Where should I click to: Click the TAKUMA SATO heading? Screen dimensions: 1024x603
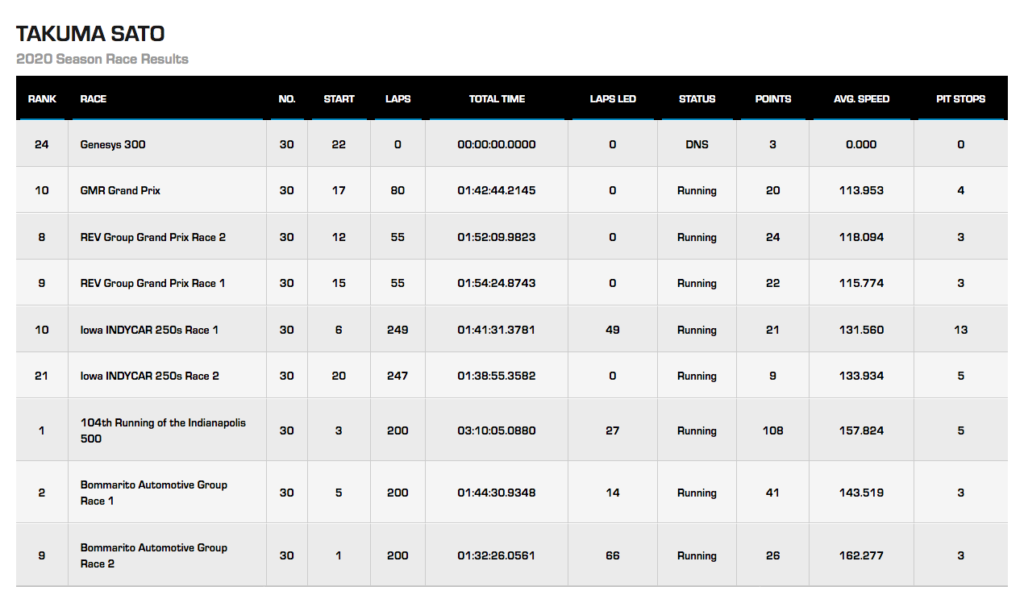90,34
